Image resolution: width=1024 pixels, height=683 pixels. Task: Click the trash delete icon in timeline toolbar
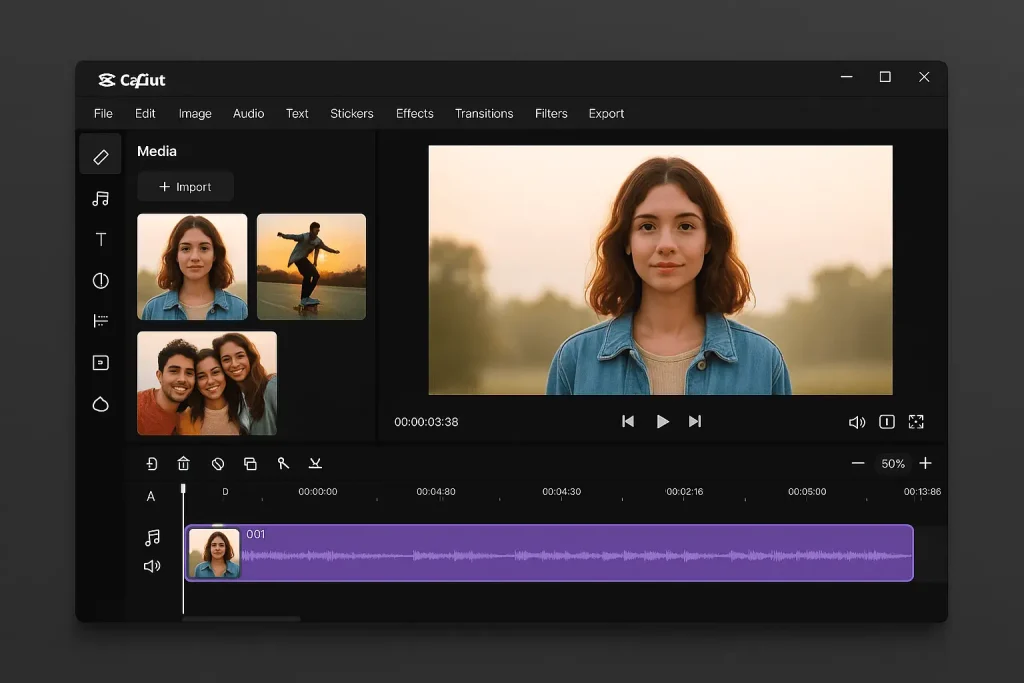(183, 463)
